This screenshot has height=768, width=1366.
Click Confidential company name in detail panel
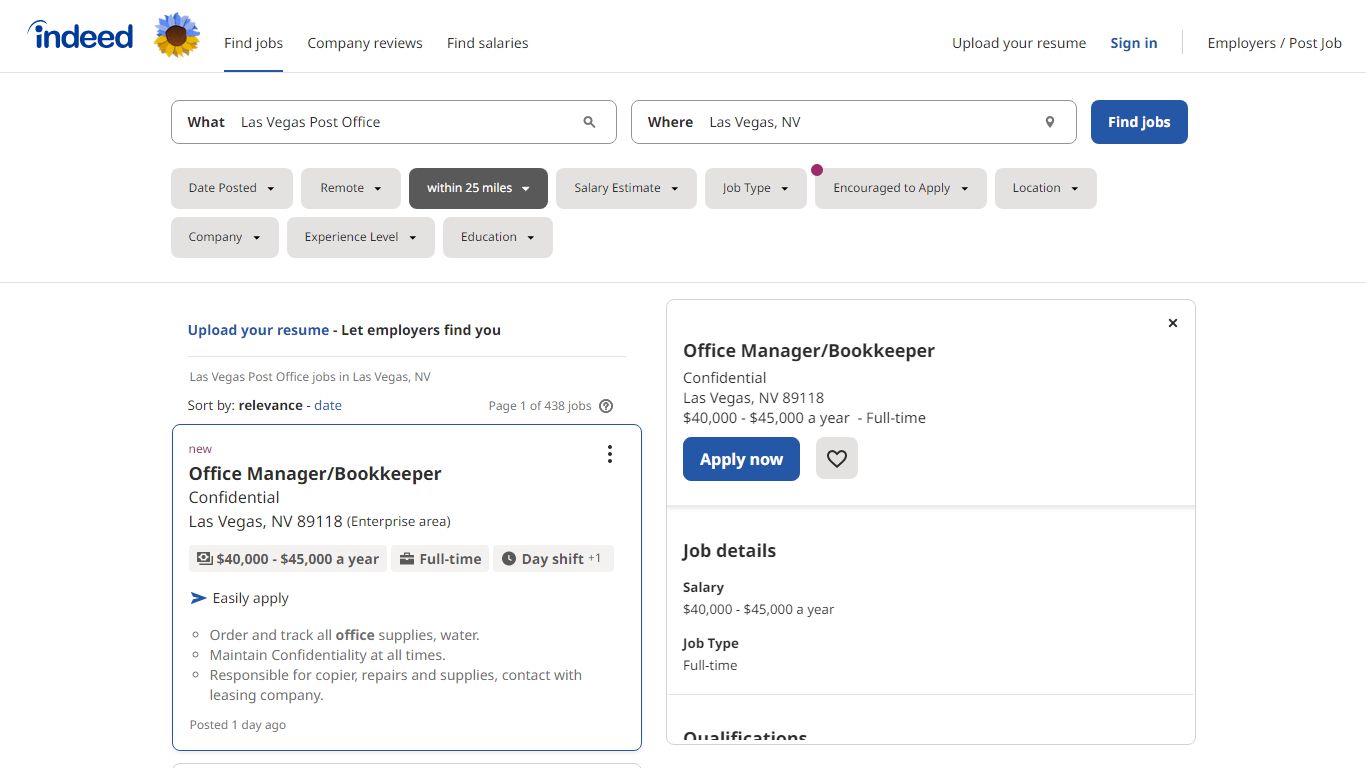pos(725,378)
